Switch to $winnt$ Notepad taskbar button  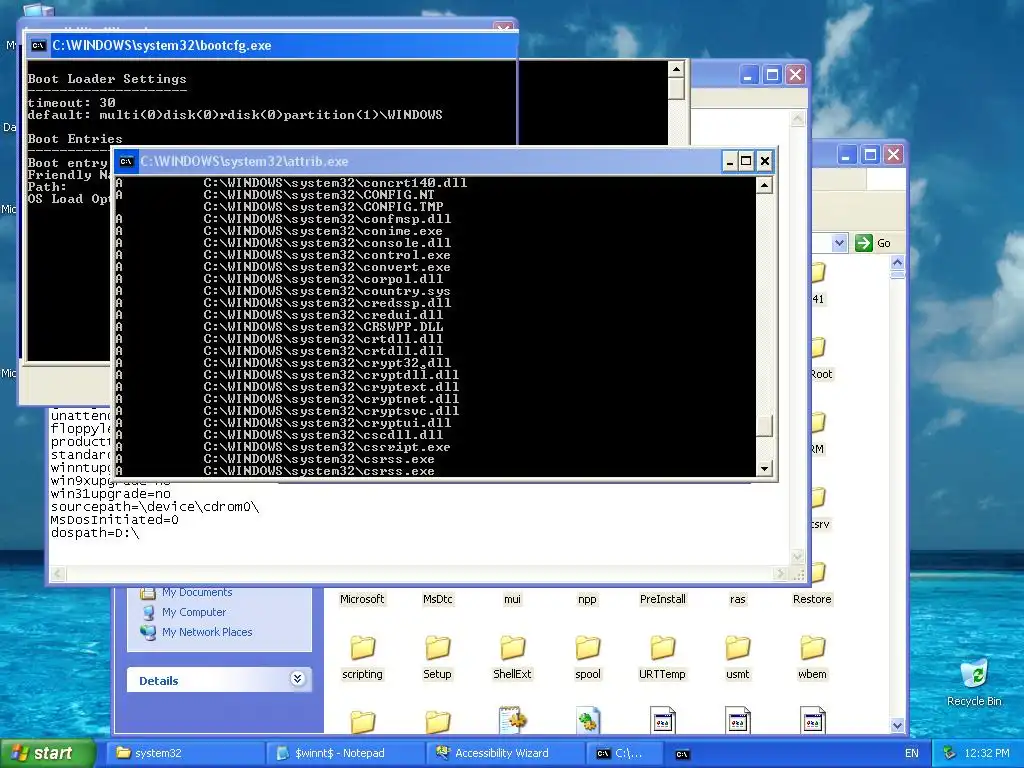(x=346, y=753)
